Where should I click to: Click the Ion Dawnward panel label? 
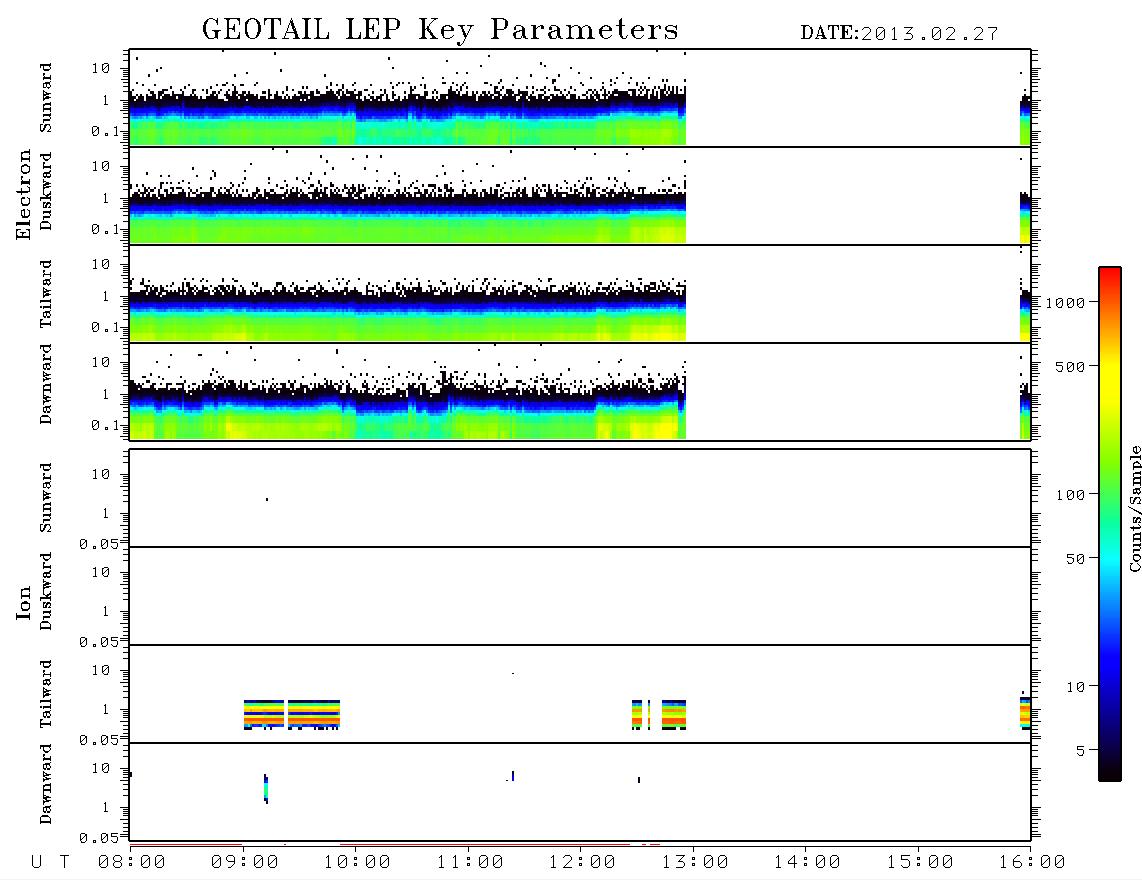pyautogui.click(x=46, y=784)
